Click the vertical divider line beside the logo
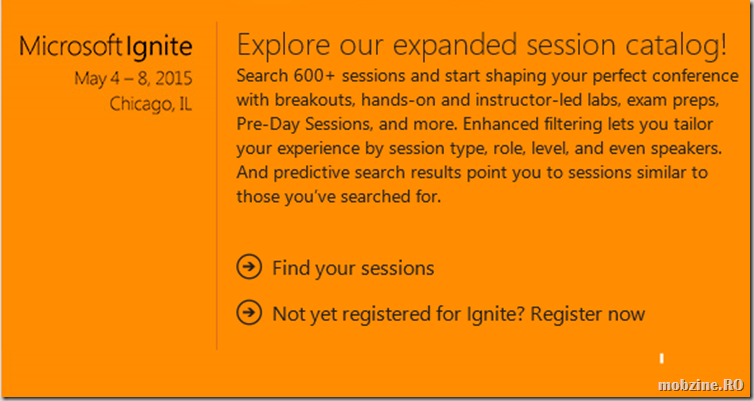Viewport: 754px width, 401px height. tap(217, 186)
